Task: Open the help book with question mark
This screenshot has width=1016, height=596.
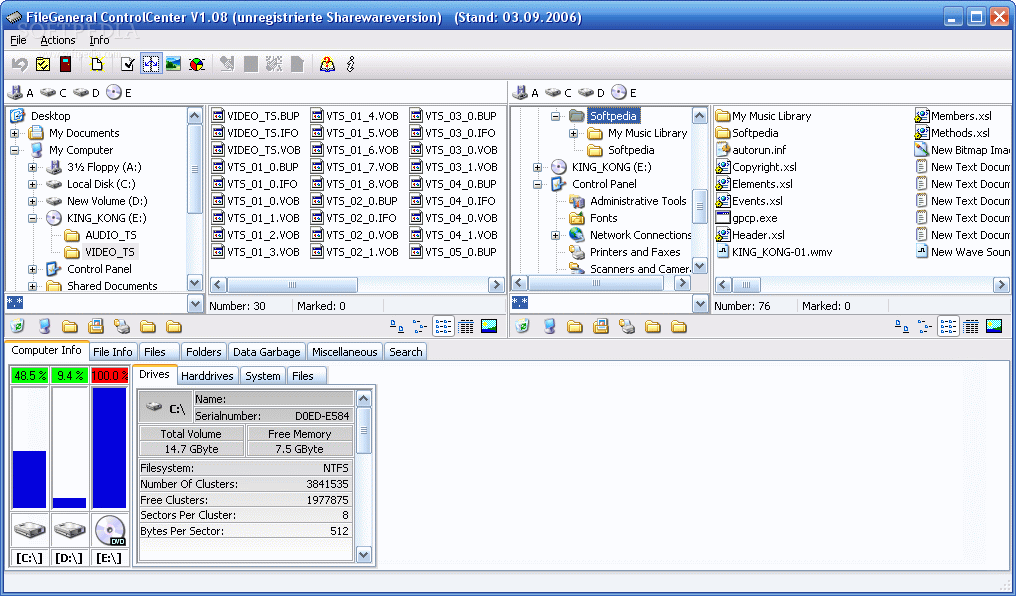Action: point(327,64)
